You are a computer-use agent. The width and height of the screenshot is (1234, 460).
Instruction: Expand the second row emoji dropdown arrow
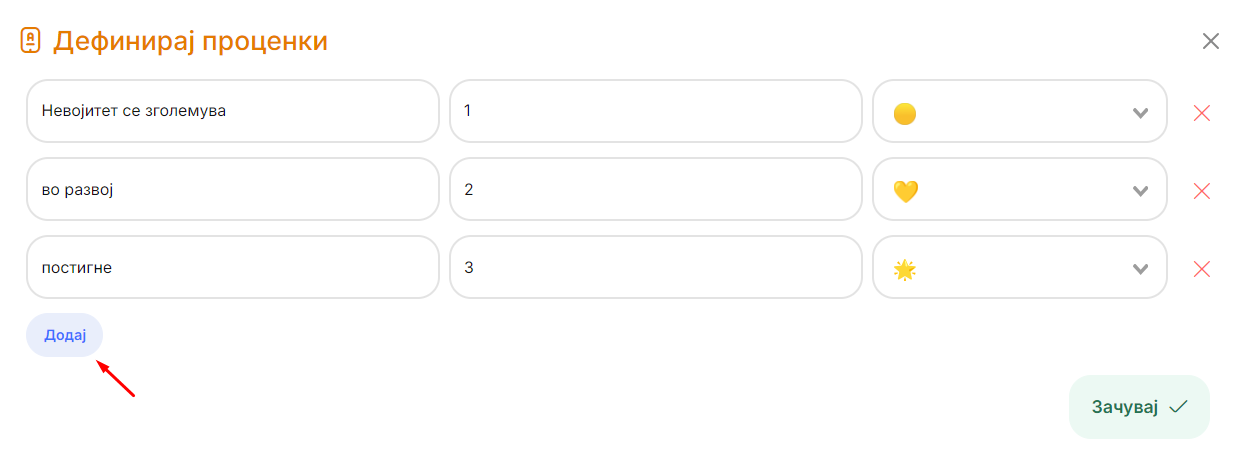click(x=1140, y=191)
